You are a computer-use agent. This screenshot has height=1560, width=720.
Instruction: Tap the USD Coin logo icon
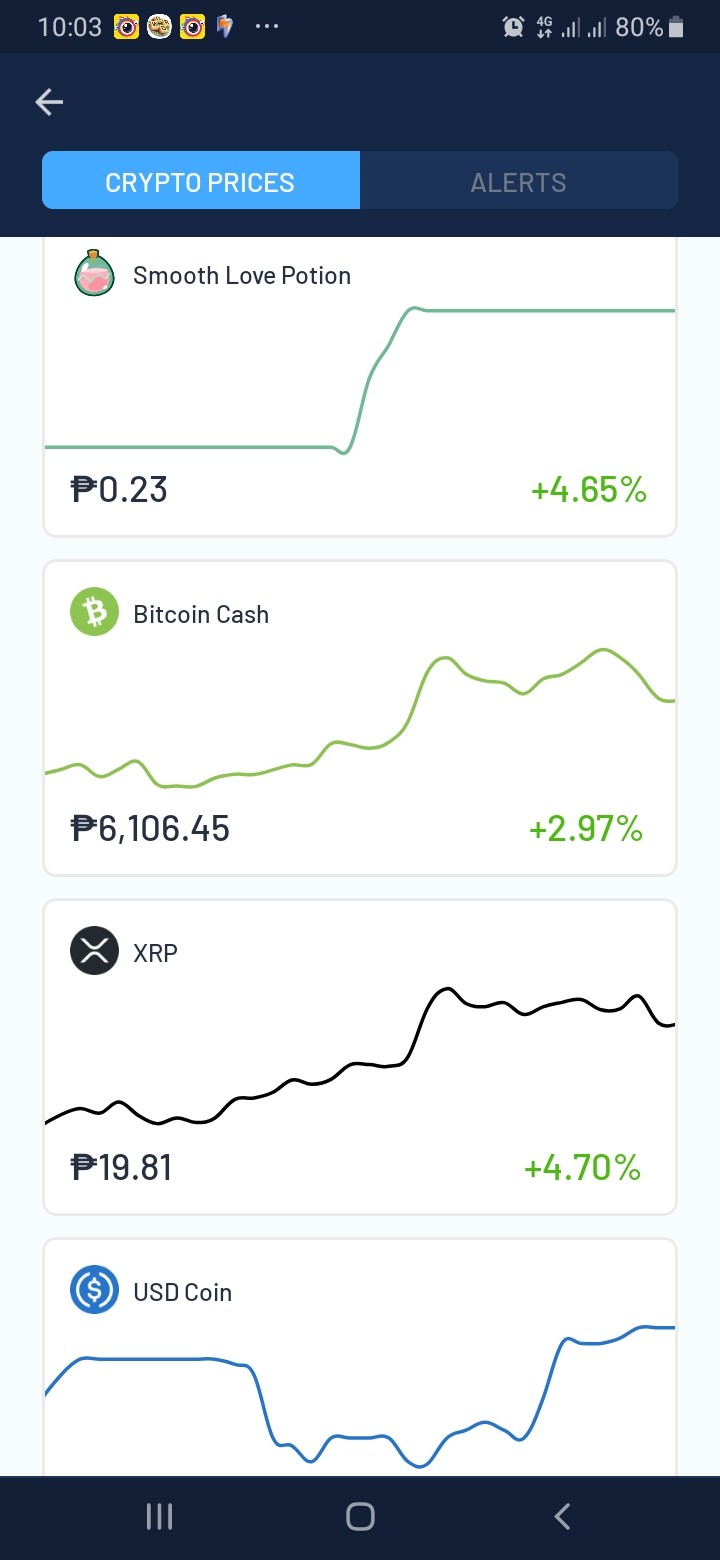pos(94,1290)
